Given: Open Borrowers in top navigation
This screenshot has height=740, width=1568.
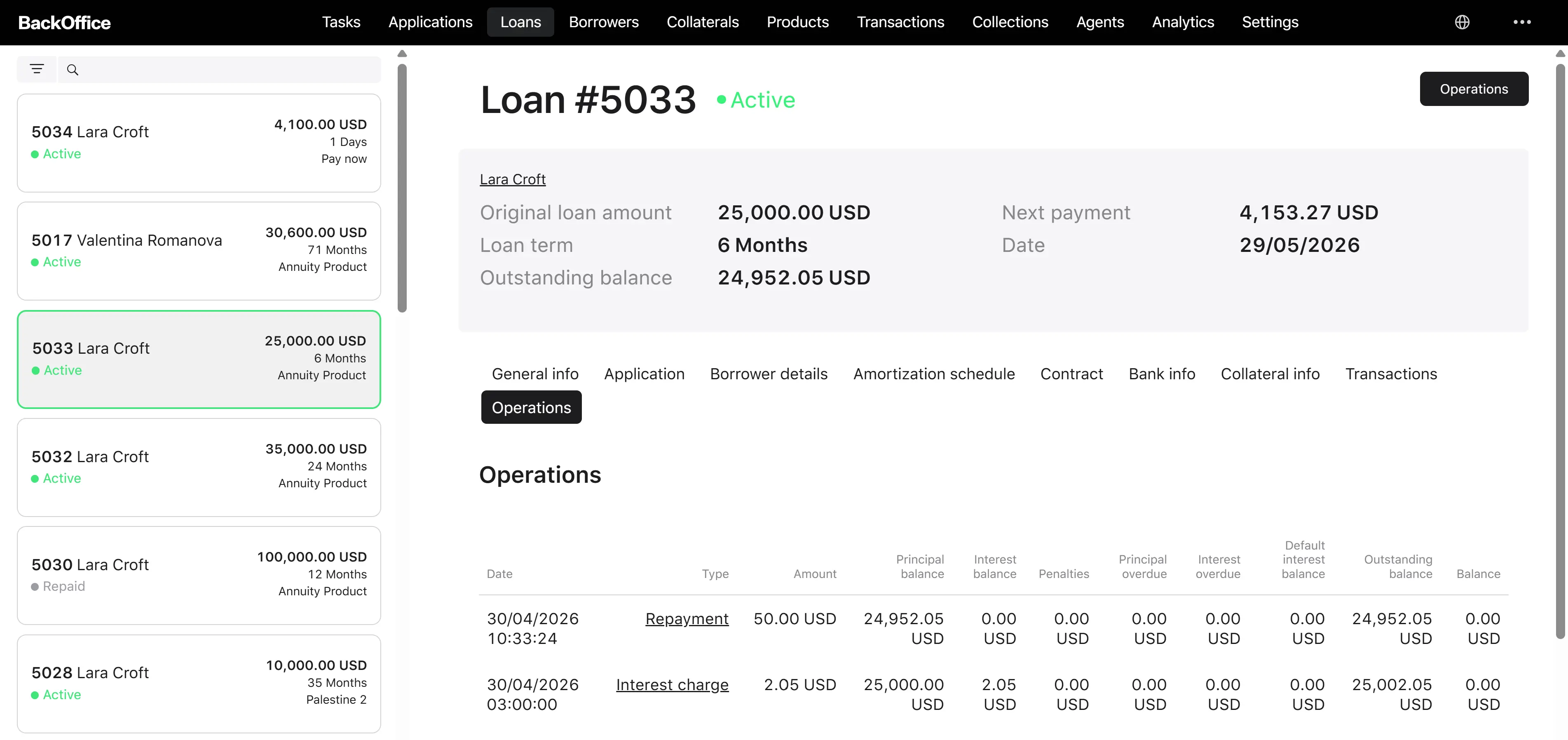Looking at the screenshot, I should pos(604,22).
